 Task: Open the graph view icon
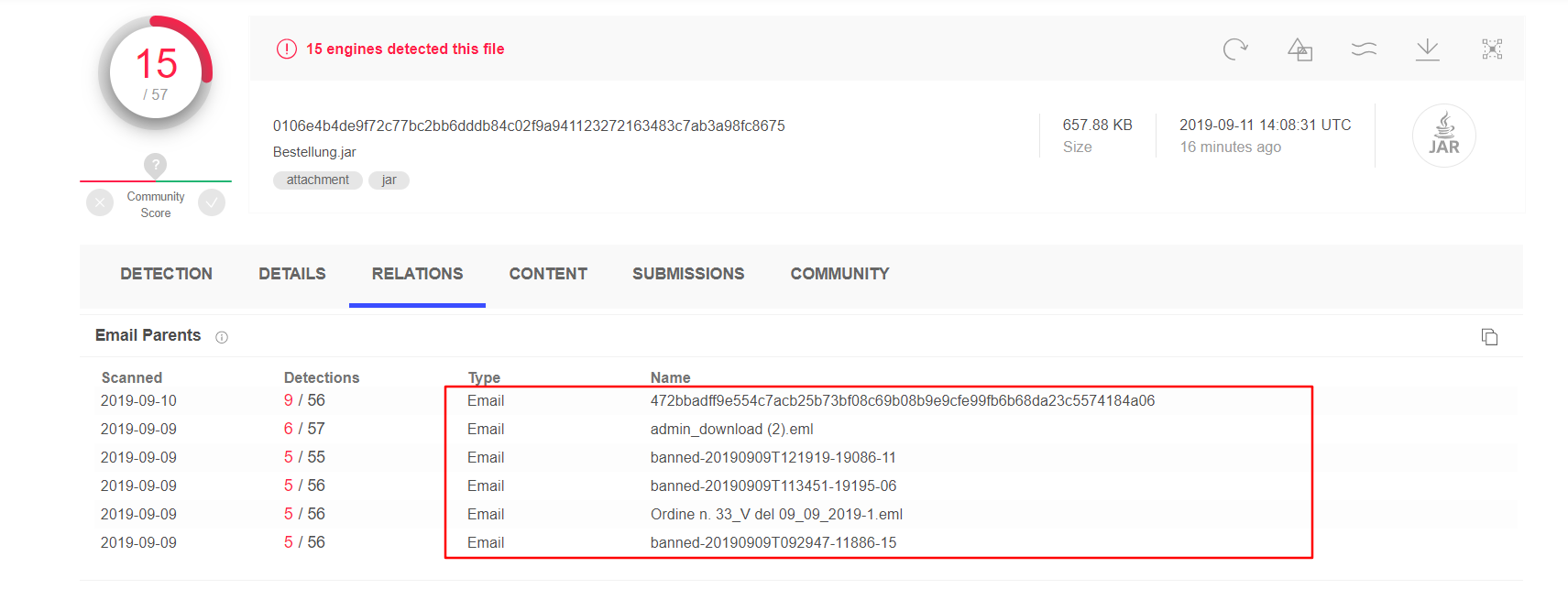[1492, 49]
